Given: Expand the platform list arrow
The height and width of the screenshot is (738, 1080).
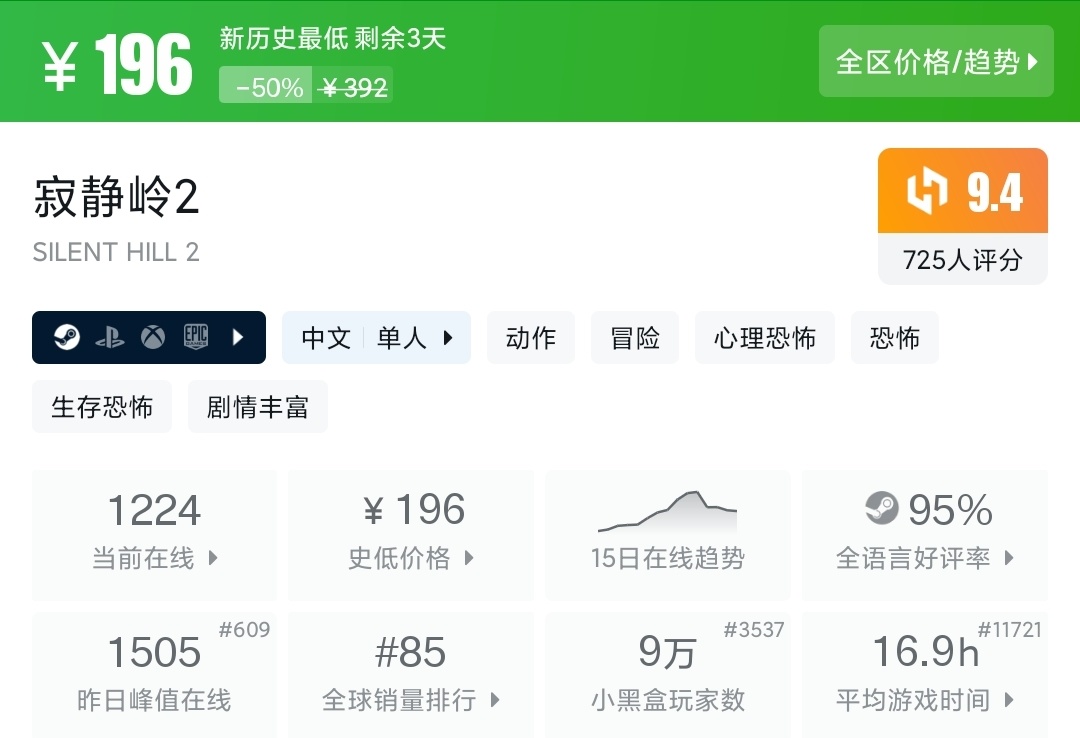Looking at the screenshot, I should click(238, 338).
